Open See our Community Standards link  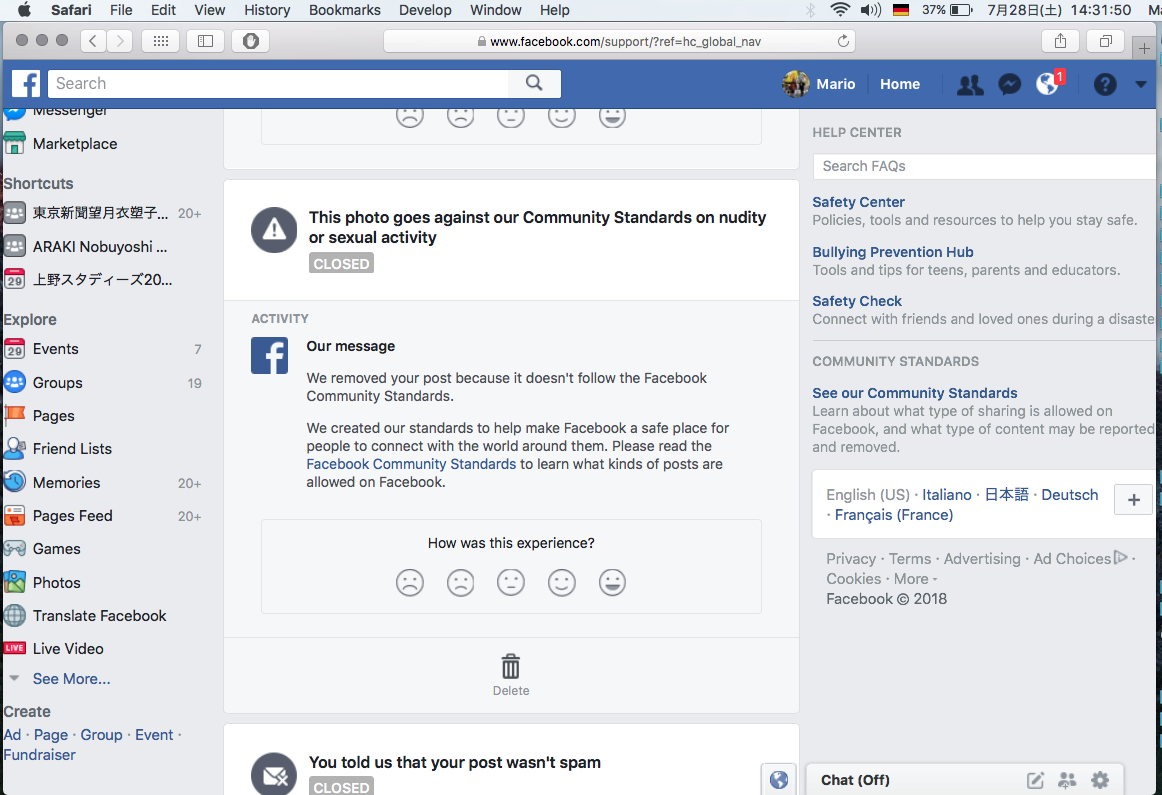tap(914, 393)
